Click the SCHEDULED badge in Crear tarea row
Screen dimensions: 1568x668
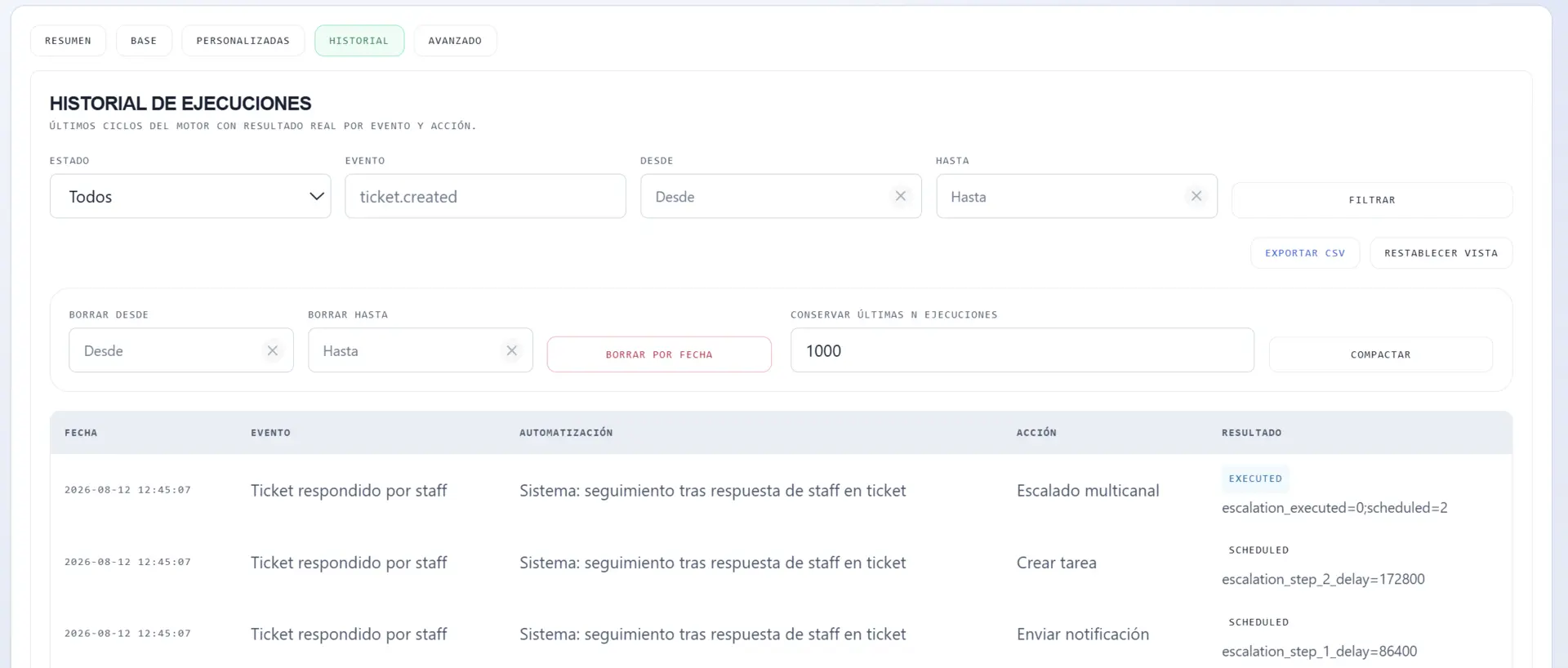[x=1258, y=550]
